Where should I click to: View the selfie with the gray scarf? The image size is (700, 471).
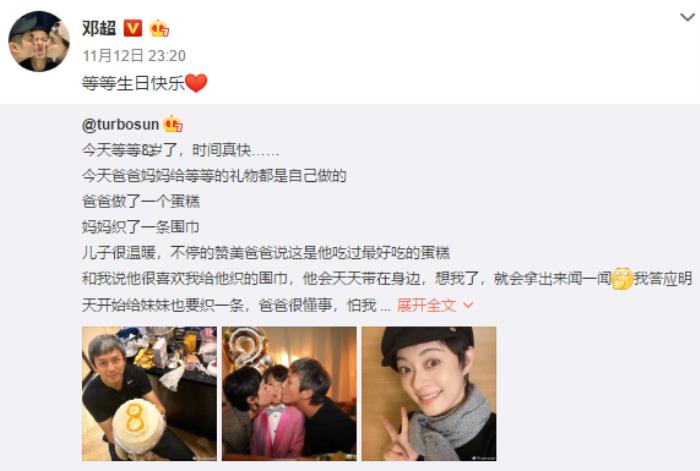coord(429,394)
